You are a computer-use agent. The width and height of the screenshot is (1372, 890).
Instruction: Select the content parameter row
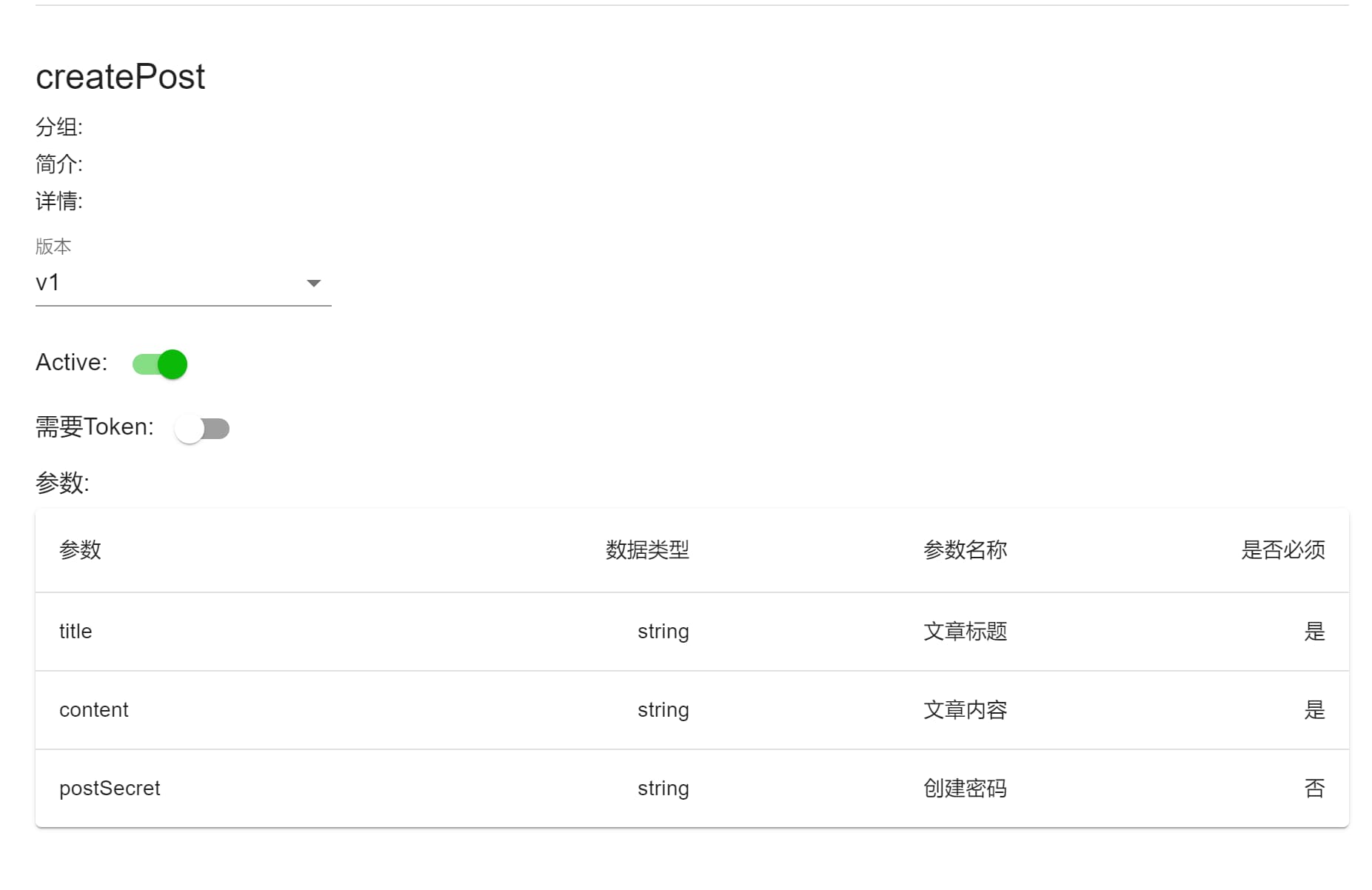click(x=94, y=710)
